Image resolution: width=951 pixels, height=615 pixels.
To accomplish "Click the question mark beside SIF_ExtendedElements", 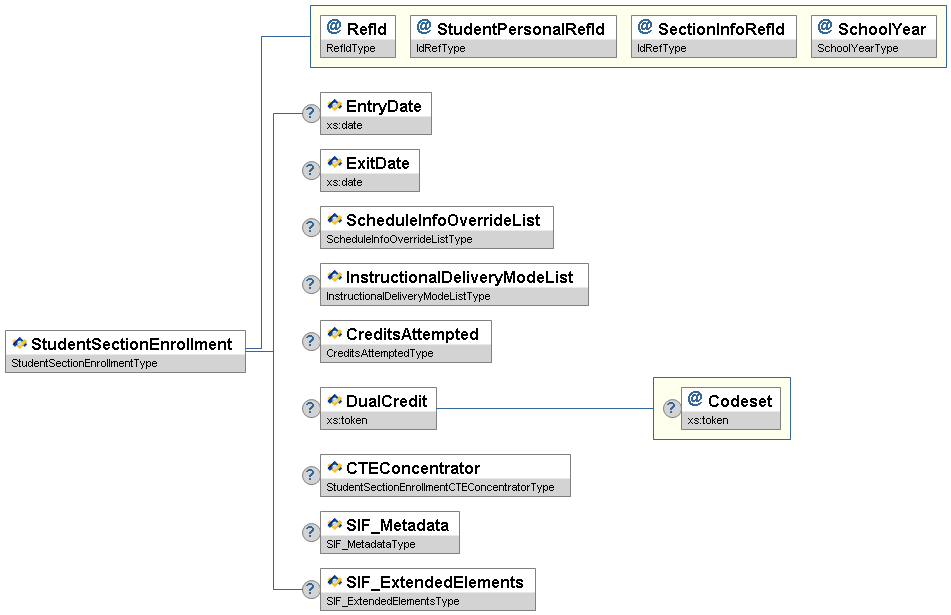I will point(310,590).
